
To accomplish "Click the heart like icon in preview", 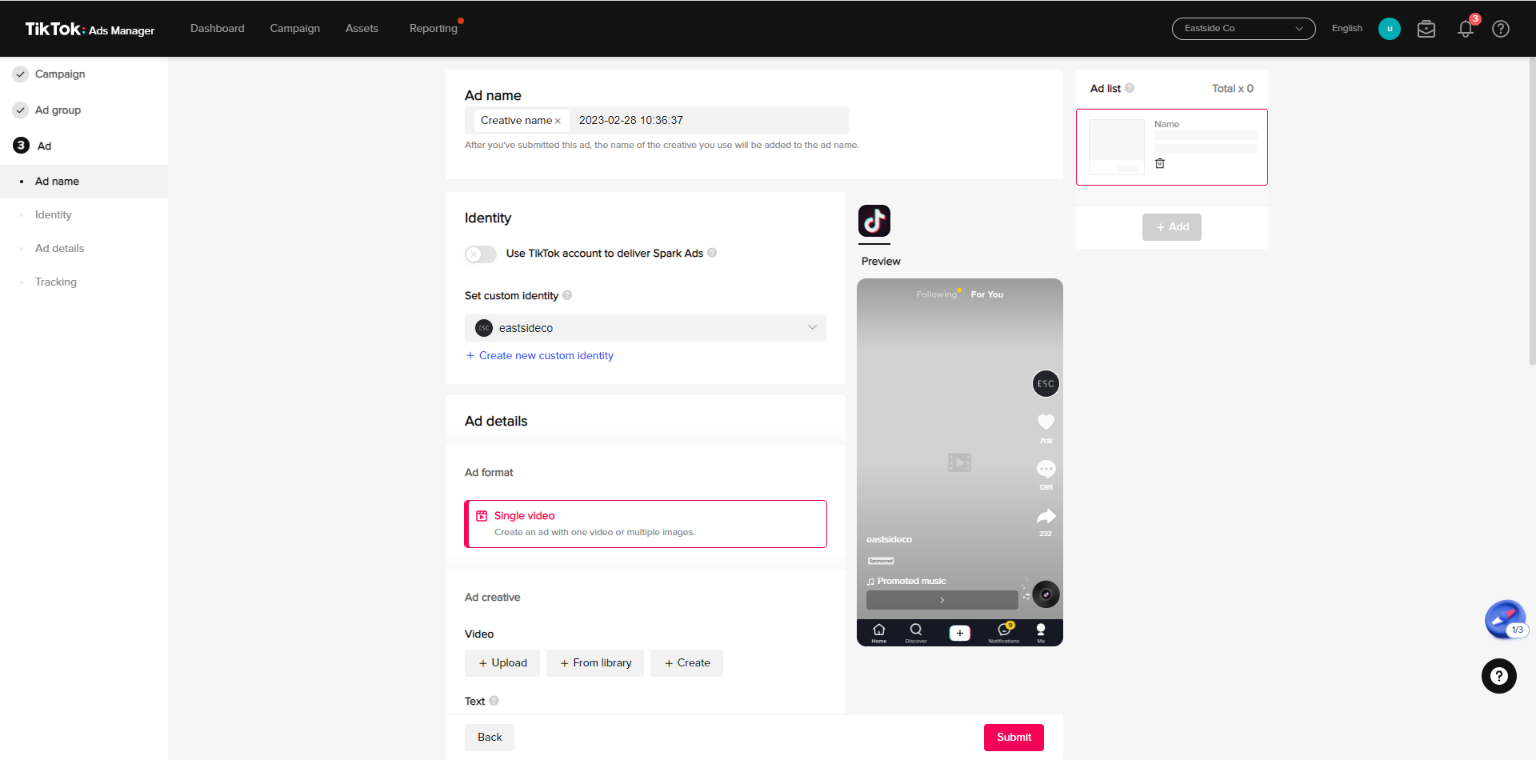I will pyautogui.click(x=1046, y=422).
